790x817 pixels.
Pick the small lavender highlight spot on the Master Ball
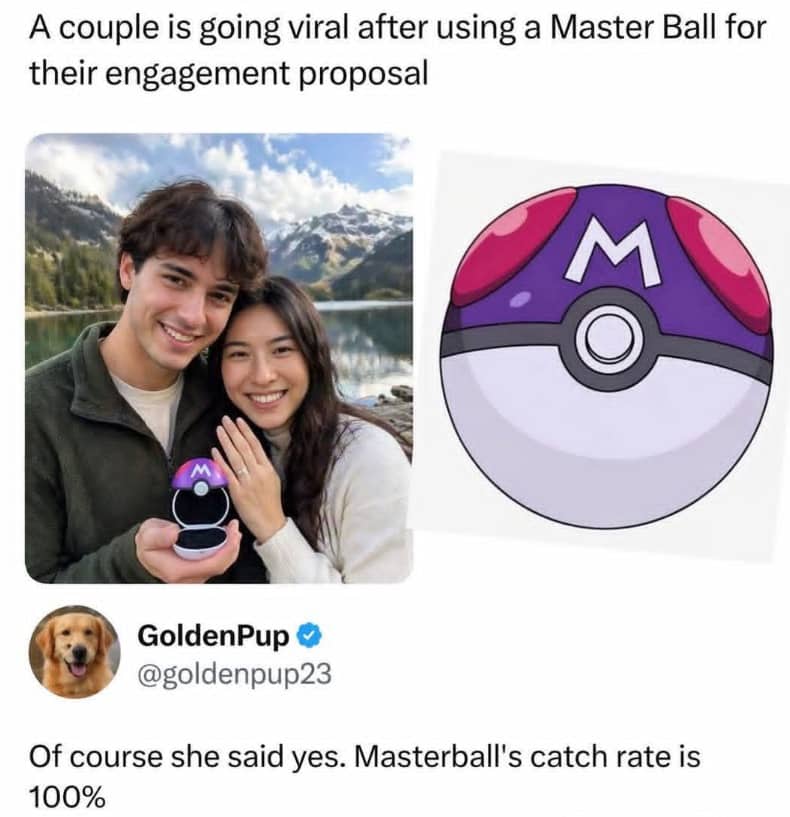(x=519, y=299)
